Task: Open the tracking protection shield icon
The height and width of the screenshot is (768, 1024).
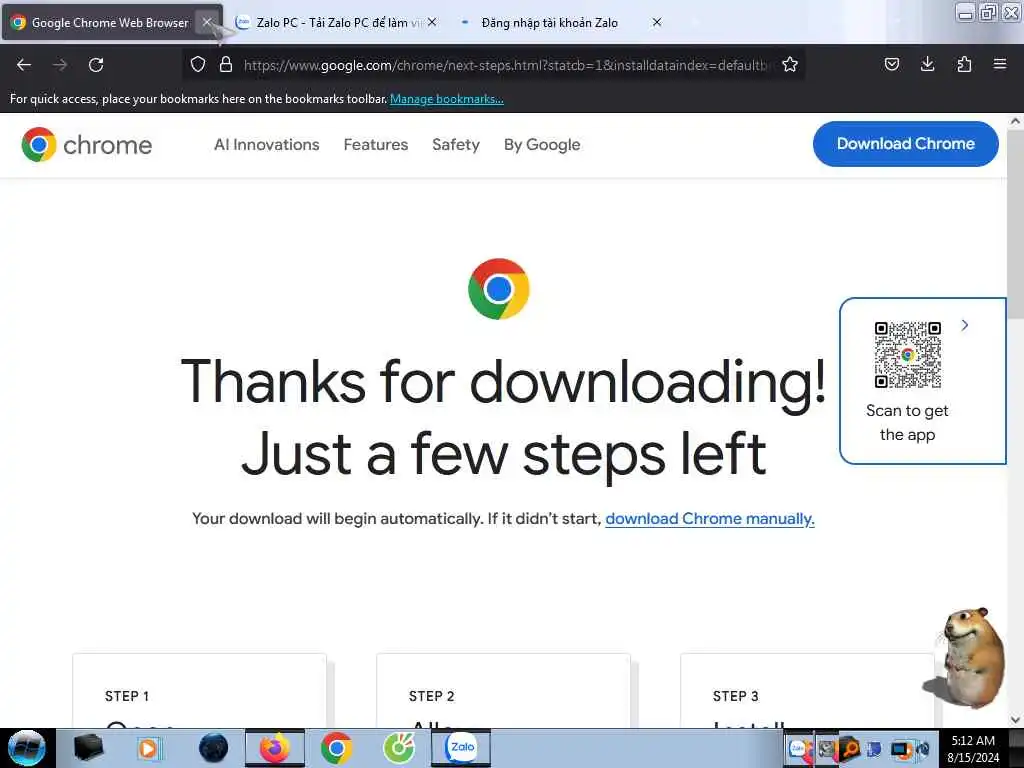Action: point(198,64)
